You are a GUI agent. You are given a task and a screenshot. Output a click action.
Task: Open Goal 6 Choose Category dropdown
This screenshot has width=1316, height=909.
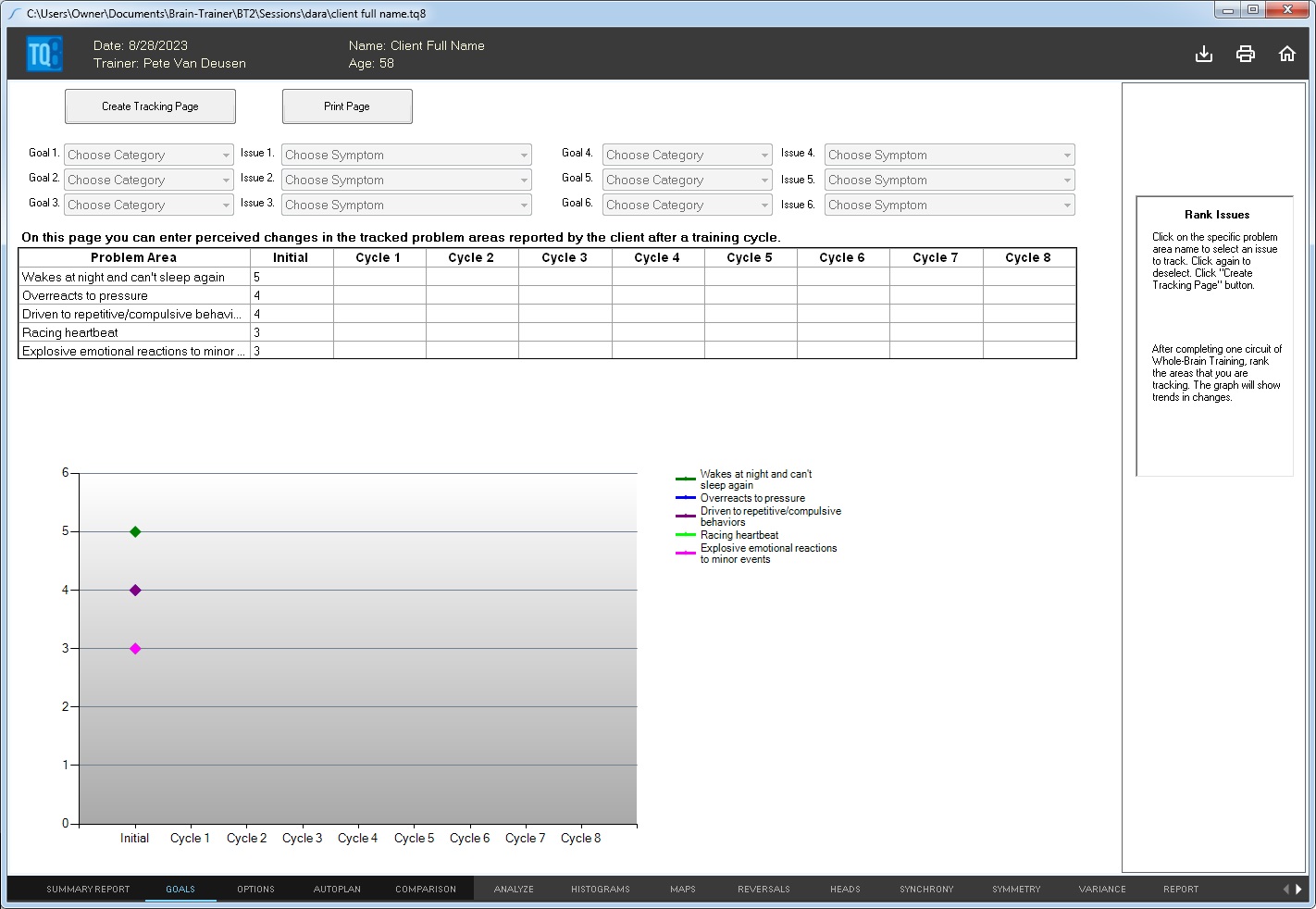click(688, 205)
